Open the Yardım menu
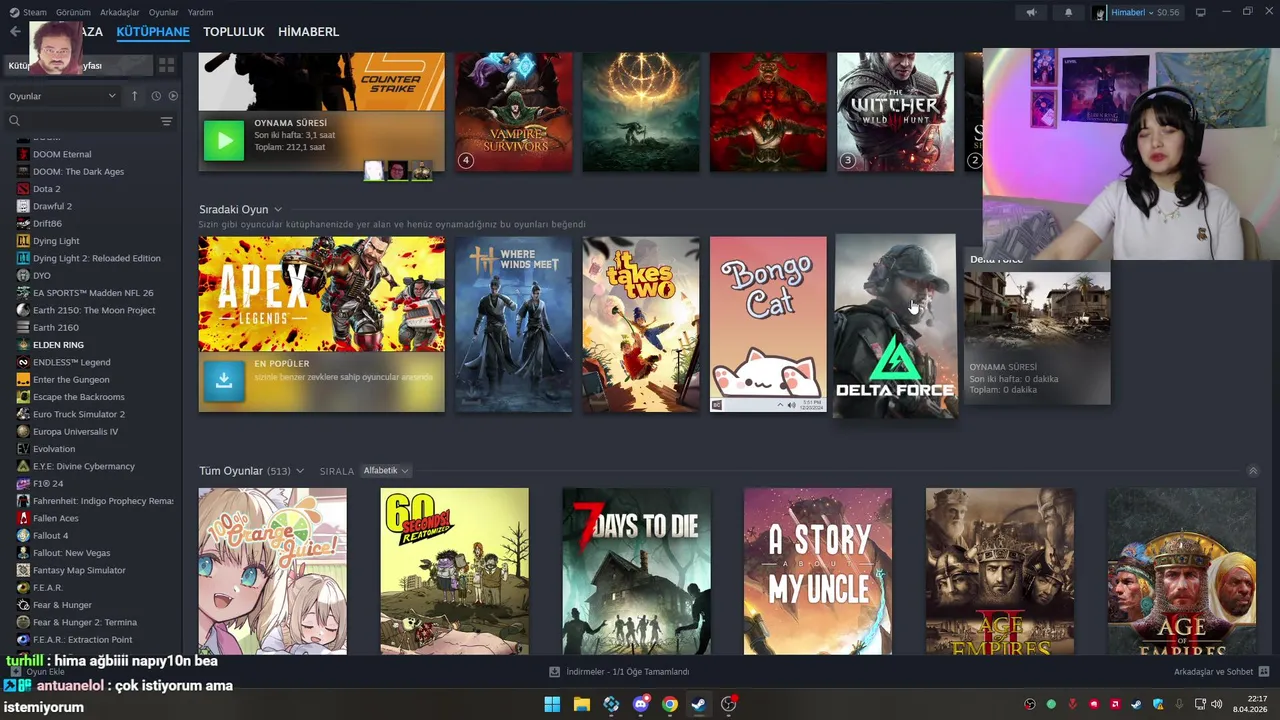This screenshot has width=1280, height=720. 200,12
